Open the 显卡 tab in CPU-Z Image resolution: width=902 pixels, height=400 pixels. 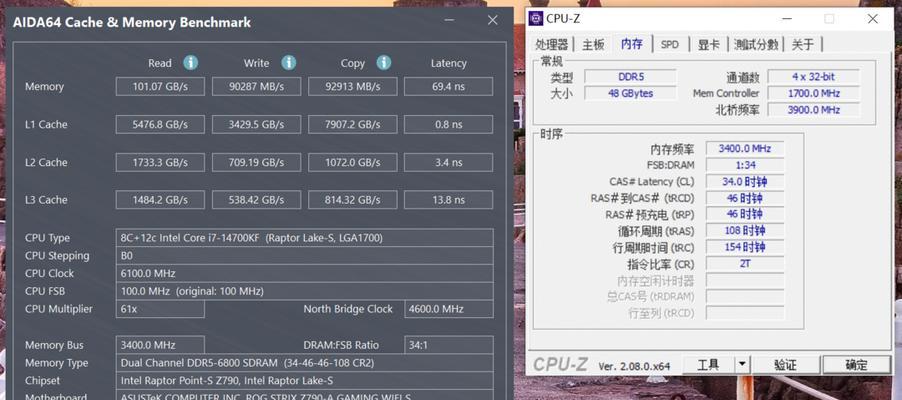coord(709,44)
